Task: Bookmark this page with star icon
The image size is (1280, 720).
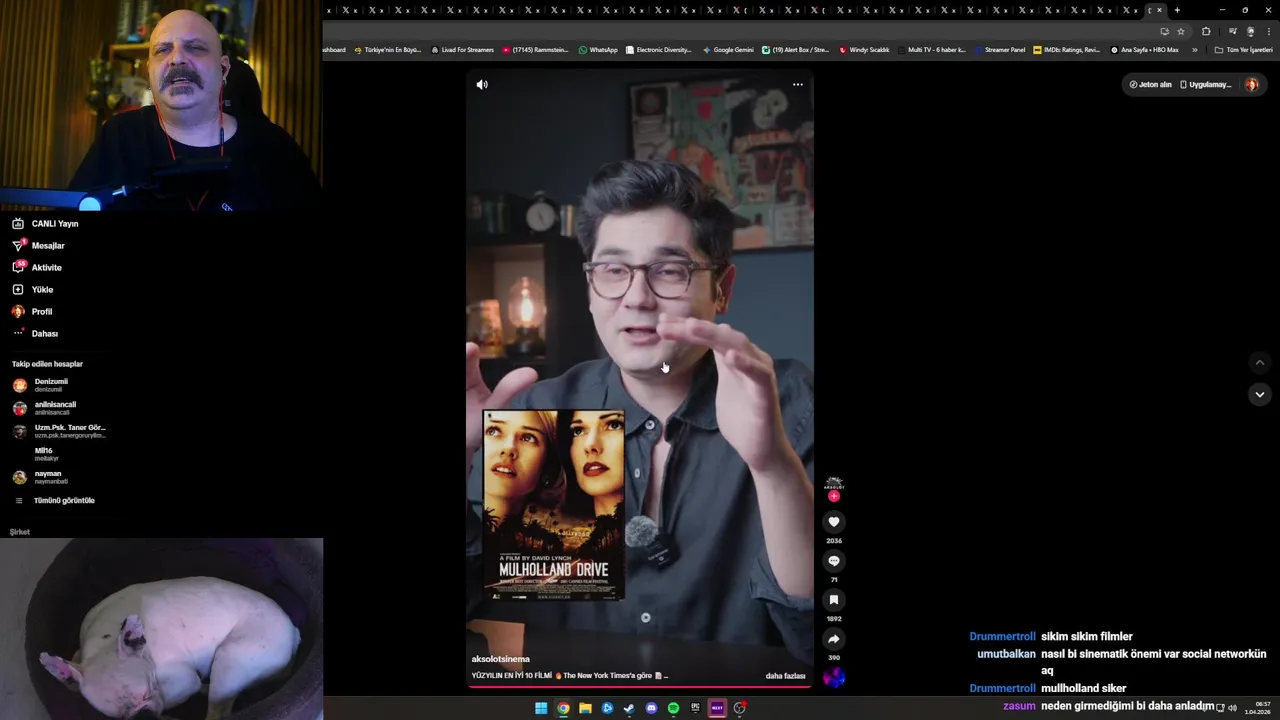Action: [1181, 31]
